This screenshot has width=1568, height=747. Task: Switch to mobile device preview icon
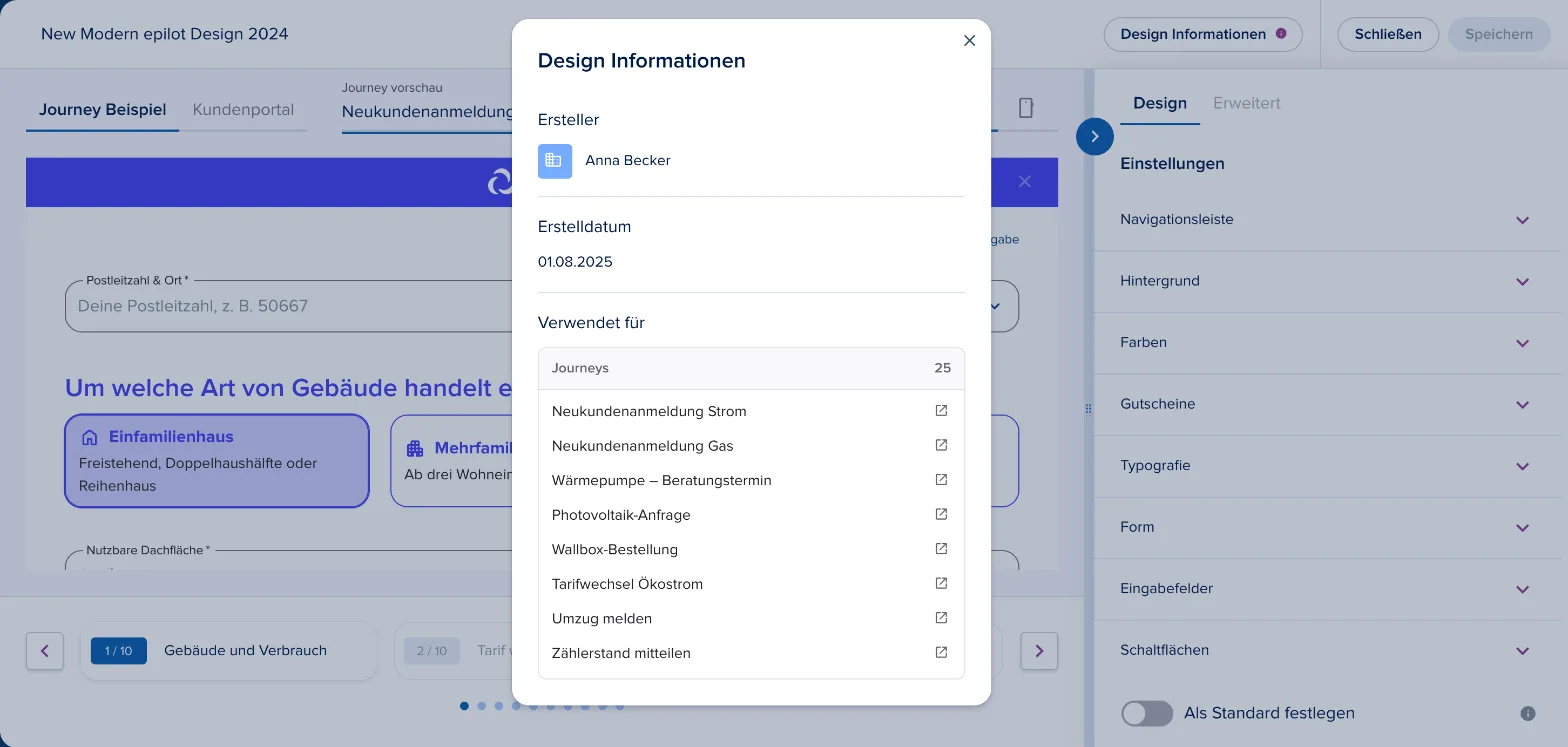point(1026,108)
